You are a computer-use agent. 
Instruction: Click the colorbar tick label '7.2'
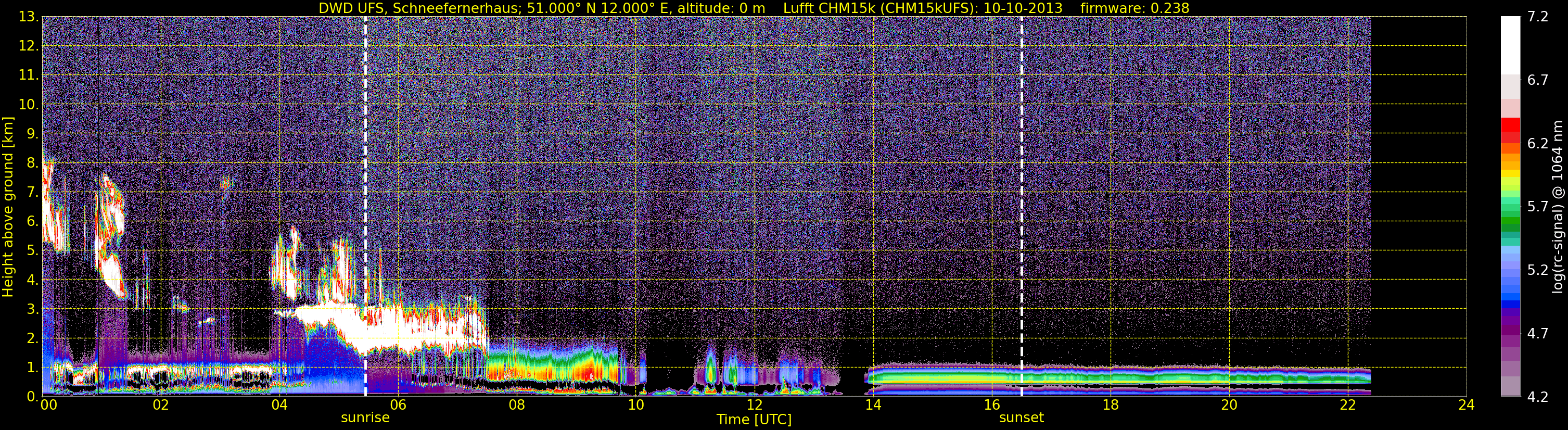(x=1538, y=17)
